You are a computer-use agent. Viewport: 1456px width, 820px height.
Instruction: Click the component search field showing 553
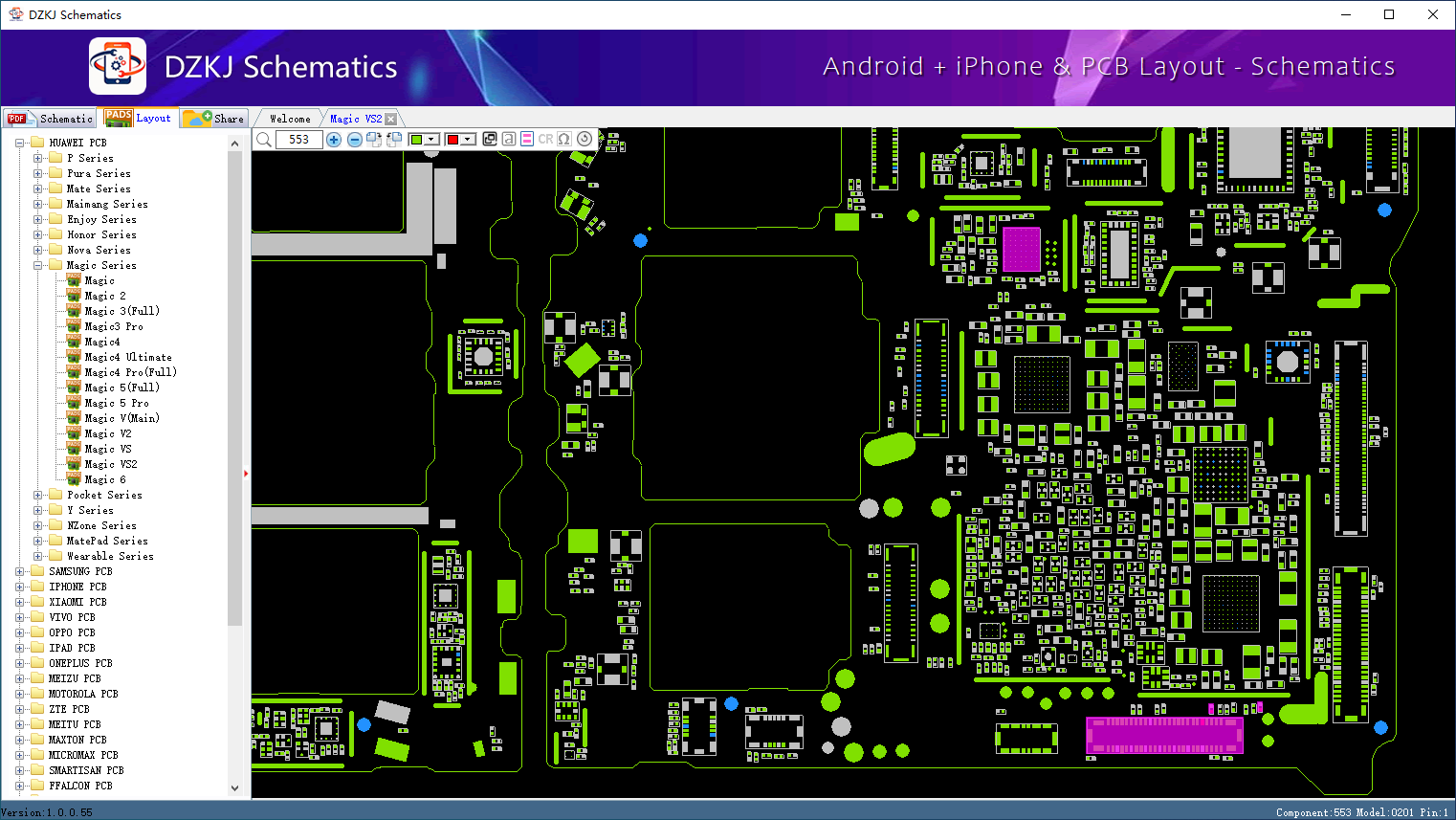(298, 140)
